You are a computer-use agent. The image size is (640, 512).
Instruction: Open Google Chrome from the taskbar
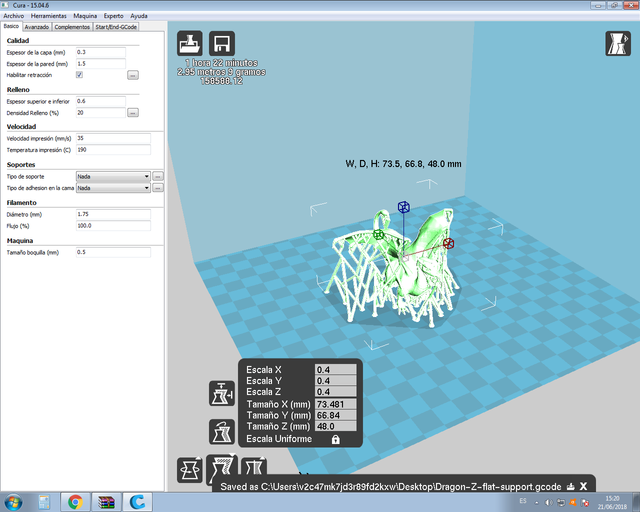pos(75,502)
